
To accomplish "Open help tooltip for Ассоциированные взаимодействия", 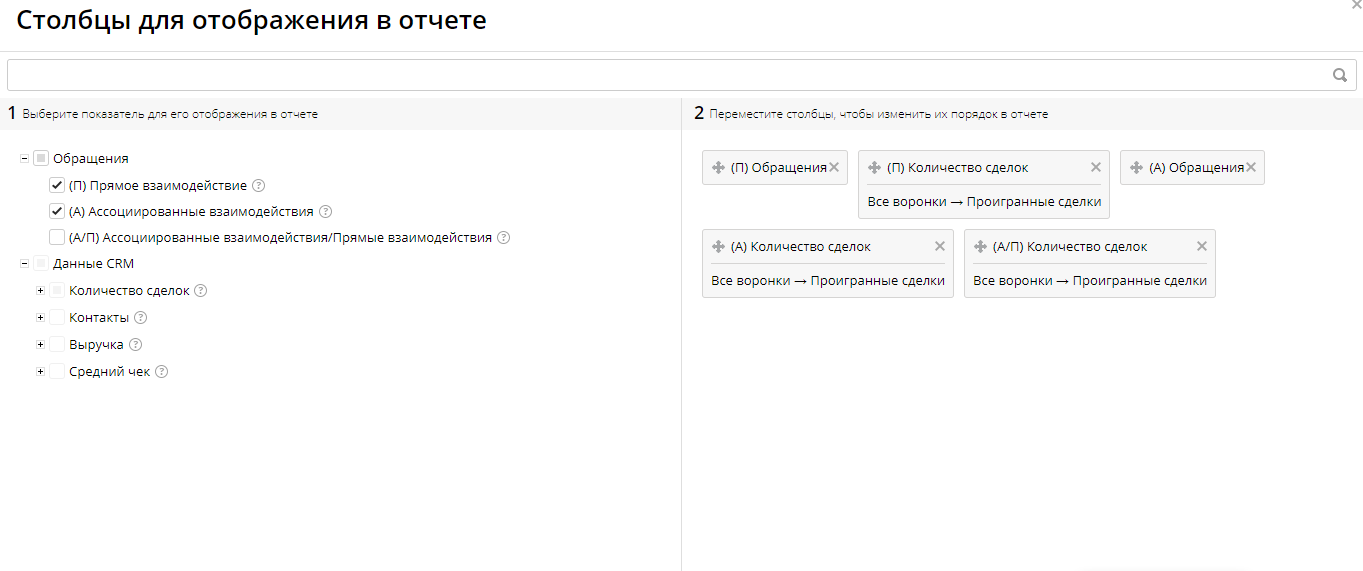I will (x=325, y=212).
